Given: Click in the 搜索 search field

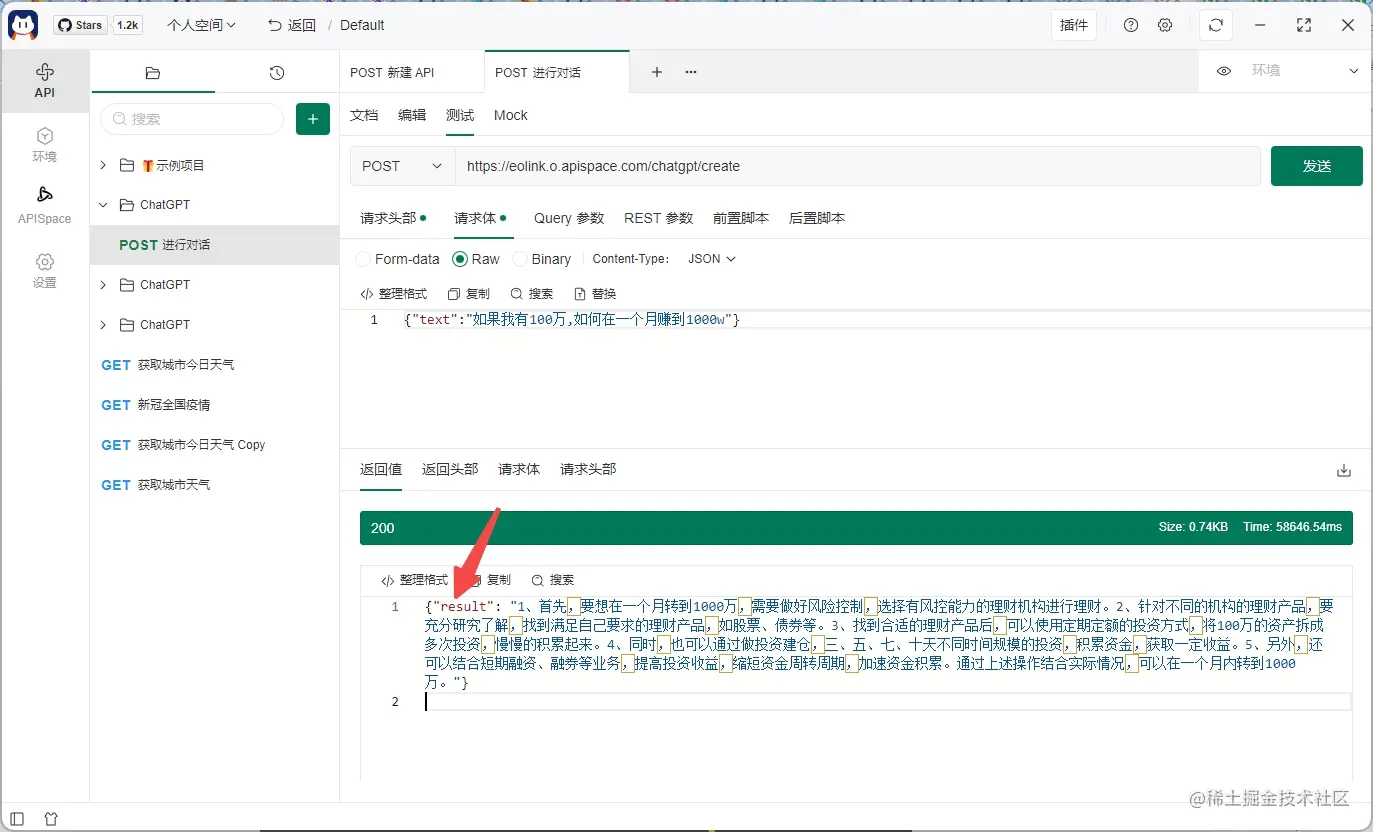Looking at the screenshot, I should point(192,119).
